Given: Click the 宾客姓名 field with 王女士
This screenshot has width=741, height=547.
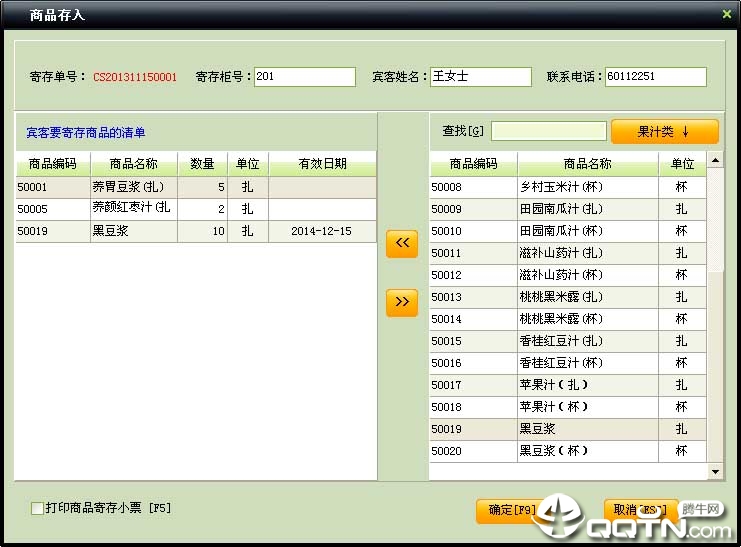Looking at the screenshot, I should 480,77.
